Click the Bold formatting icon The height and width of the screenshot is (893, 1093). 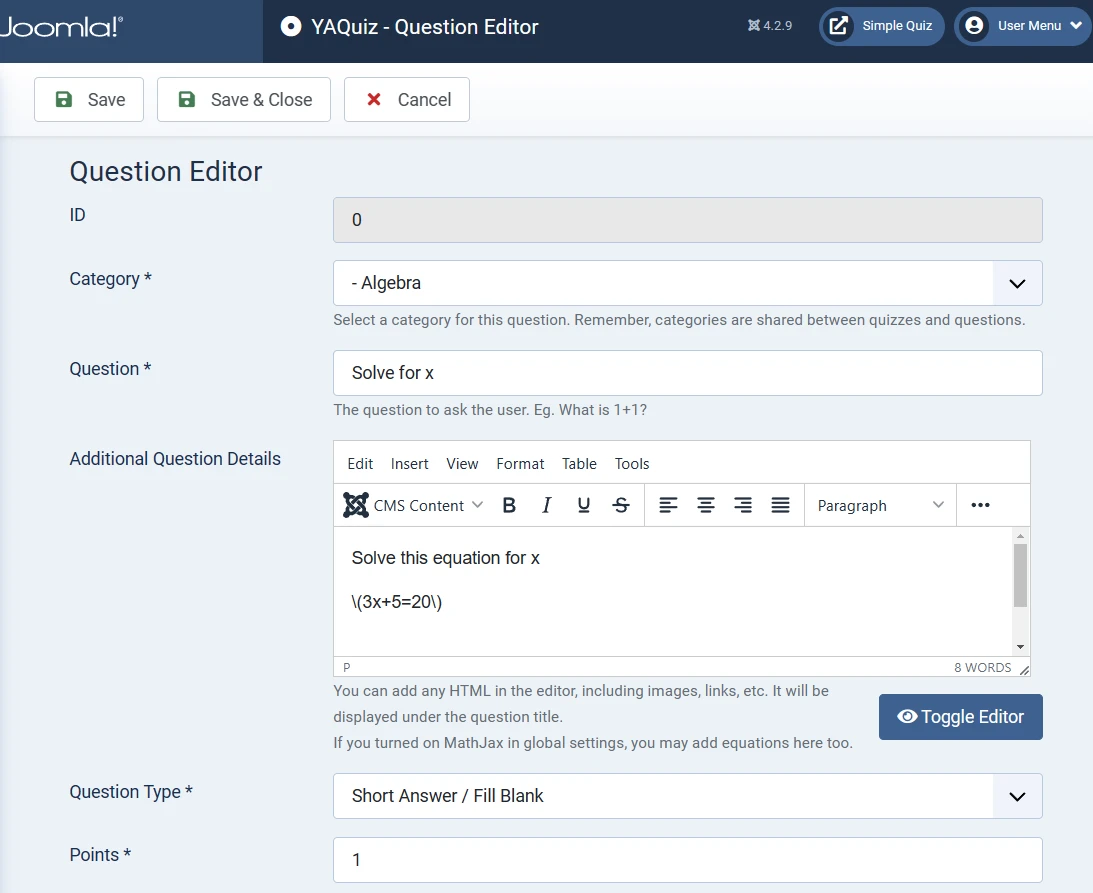click(x=509, y=506)
